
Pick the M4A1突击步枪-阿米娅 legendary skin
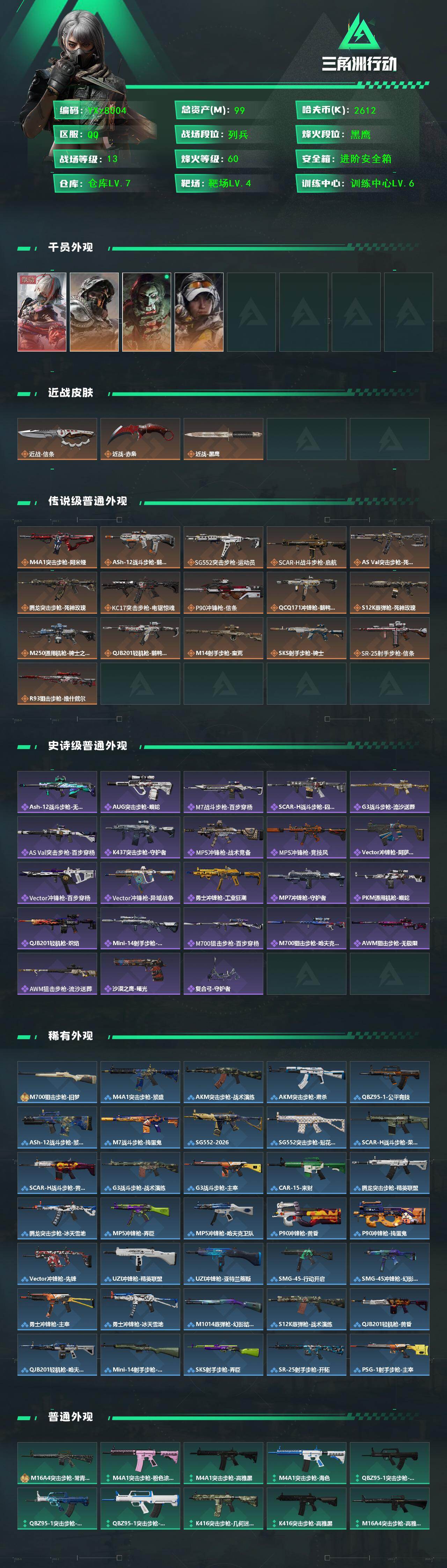click(x=57, y=547)
